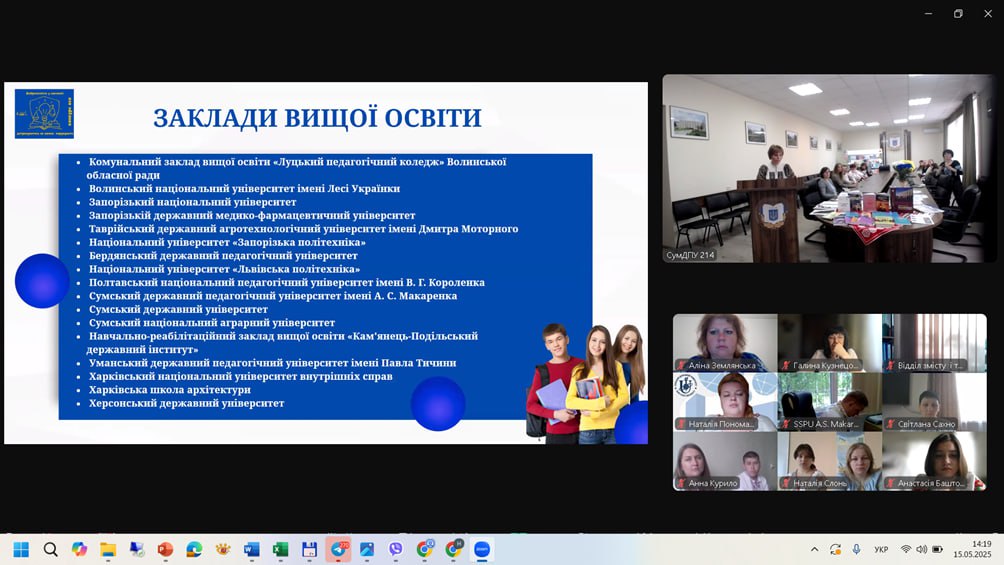Open the computer-with-checkmark taskbar icon
Viewport: 1004px width, 565px height.
tap(136, 550)
